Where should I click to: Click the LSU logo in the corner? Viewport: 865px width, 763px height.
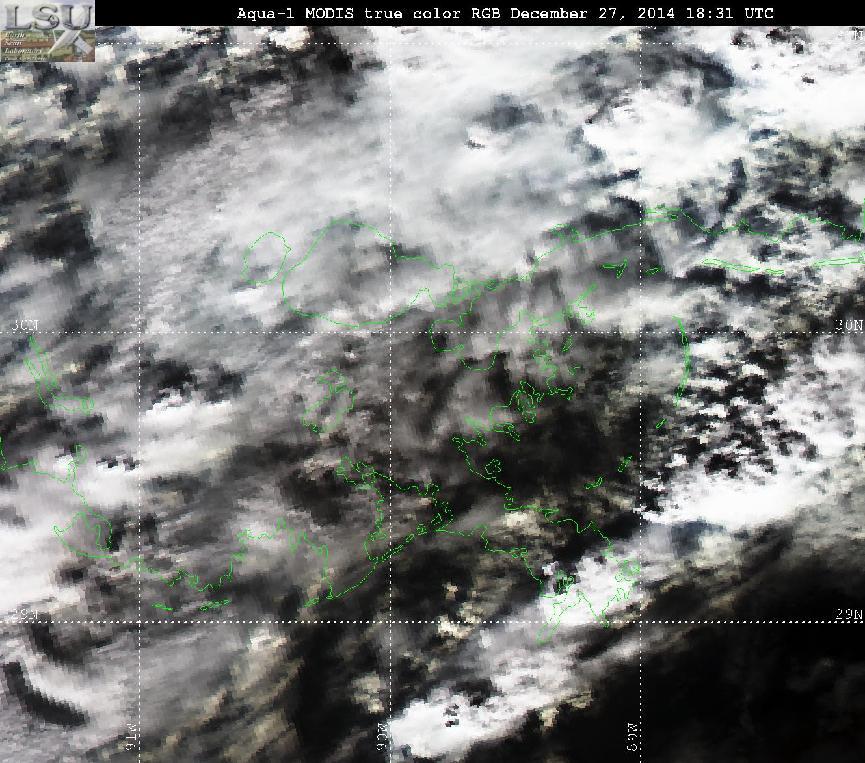tap(47, 31)
